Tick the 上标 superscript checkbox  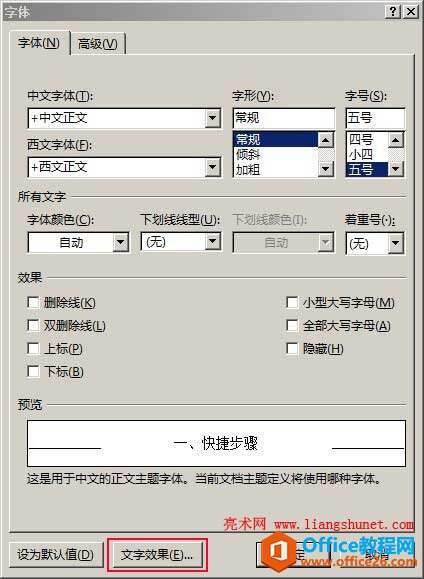(x=33, y=348)
